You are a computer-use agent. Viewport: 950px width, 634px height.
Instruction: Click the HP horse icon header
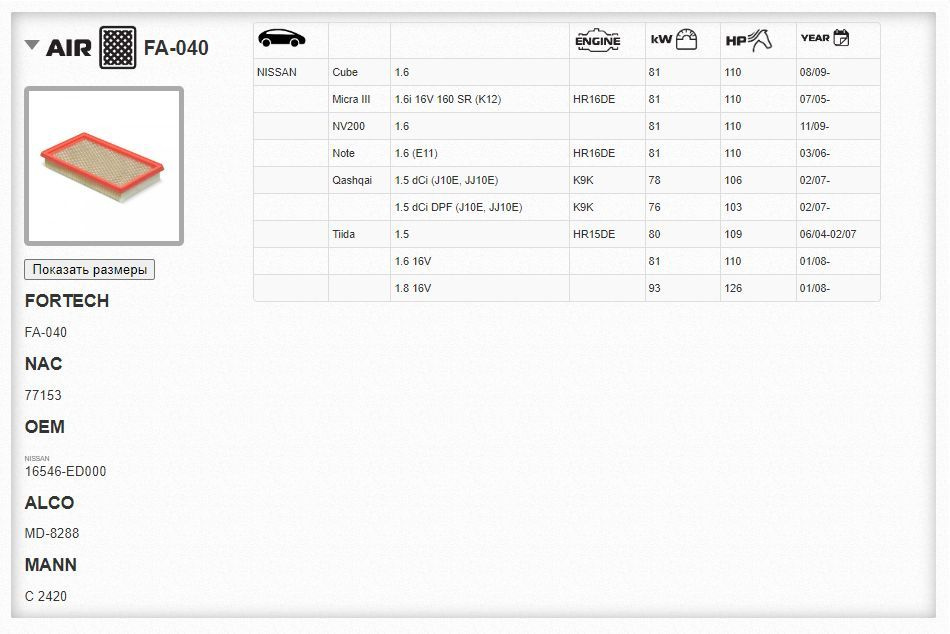749,40
